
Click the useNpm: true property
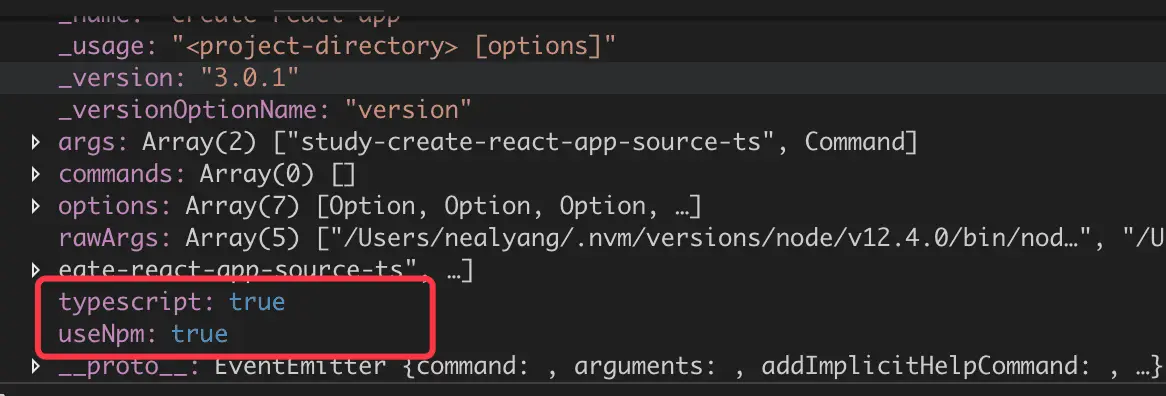(143, 334)
